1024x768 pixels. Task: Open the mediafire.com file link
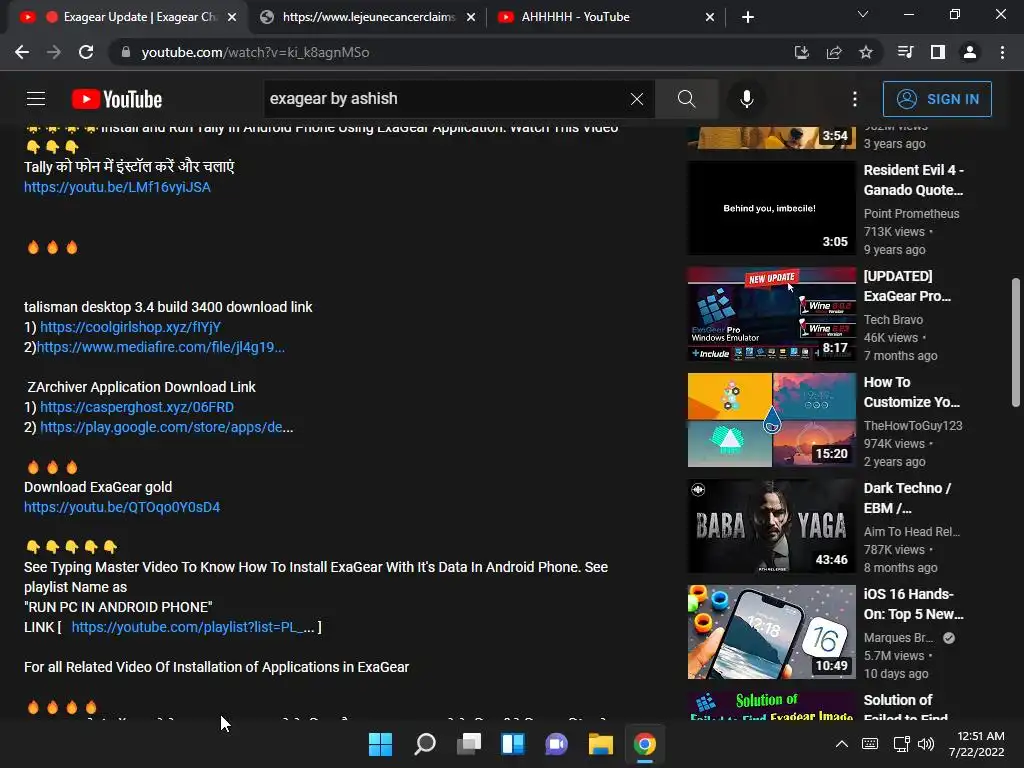161,347
